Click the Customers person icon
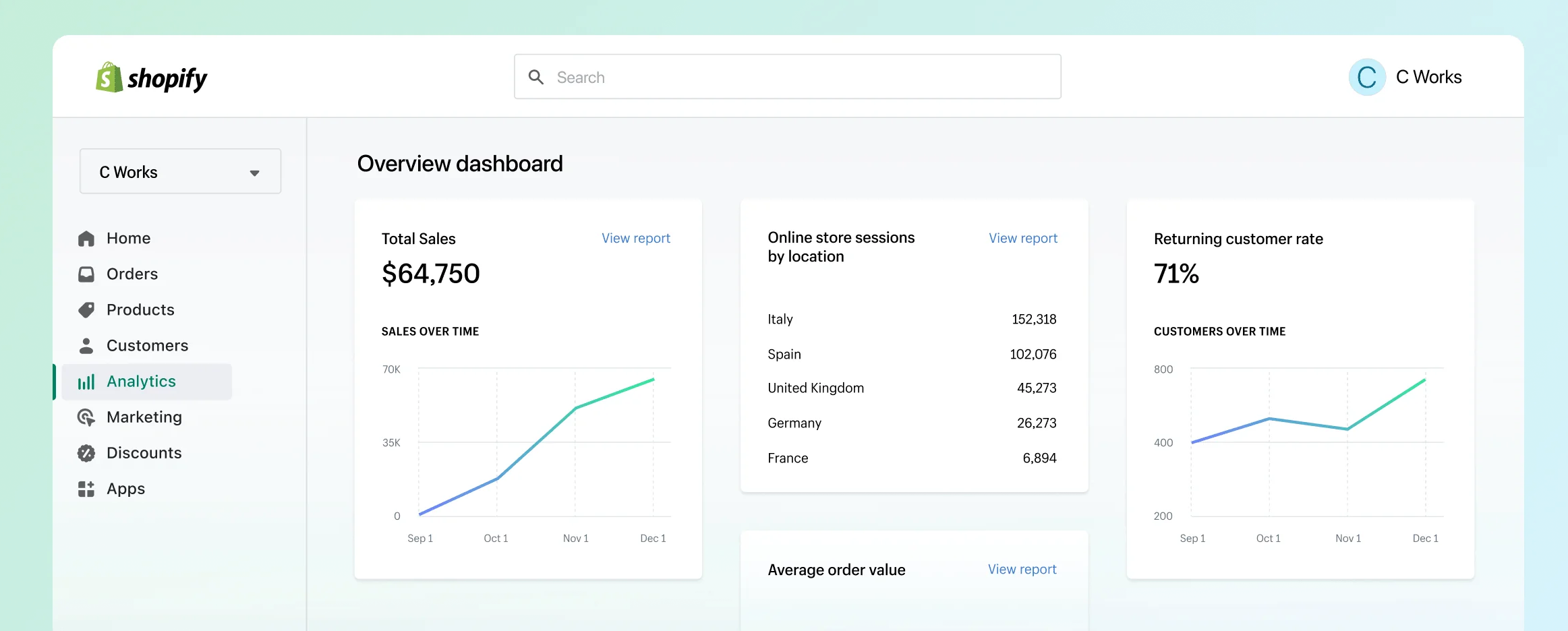Viewport: 1568px width, 631px height. (x=86, y=346)
